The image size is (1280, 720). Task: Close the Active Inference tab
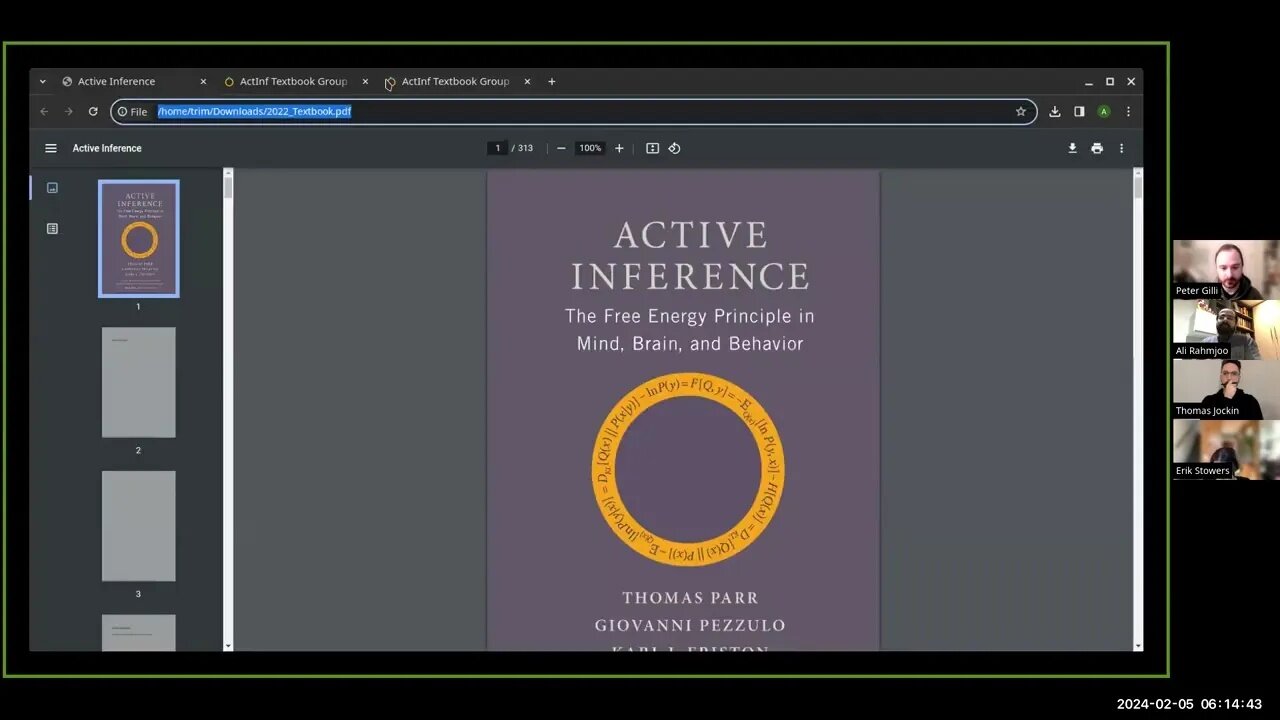pyautogui.click(x=203, y=81)
